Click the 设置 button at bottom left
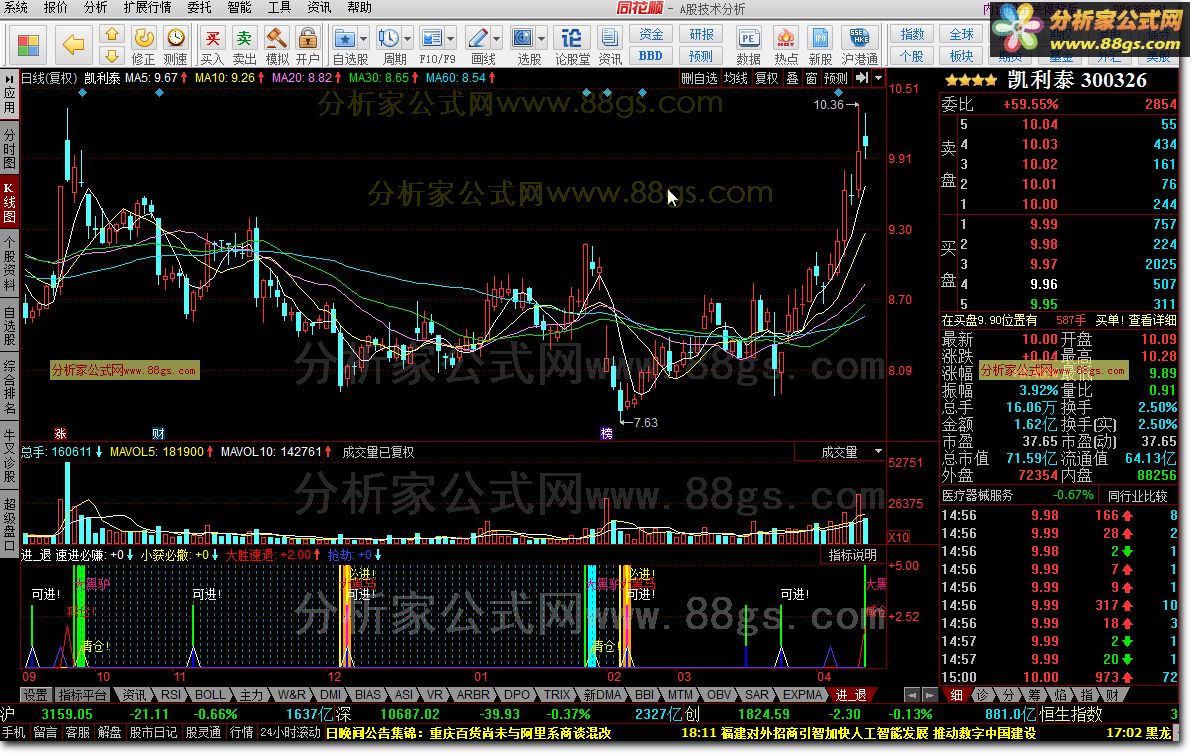This screenshot has width=1192, height=754. pyautogui.click(x=35, y=695)
